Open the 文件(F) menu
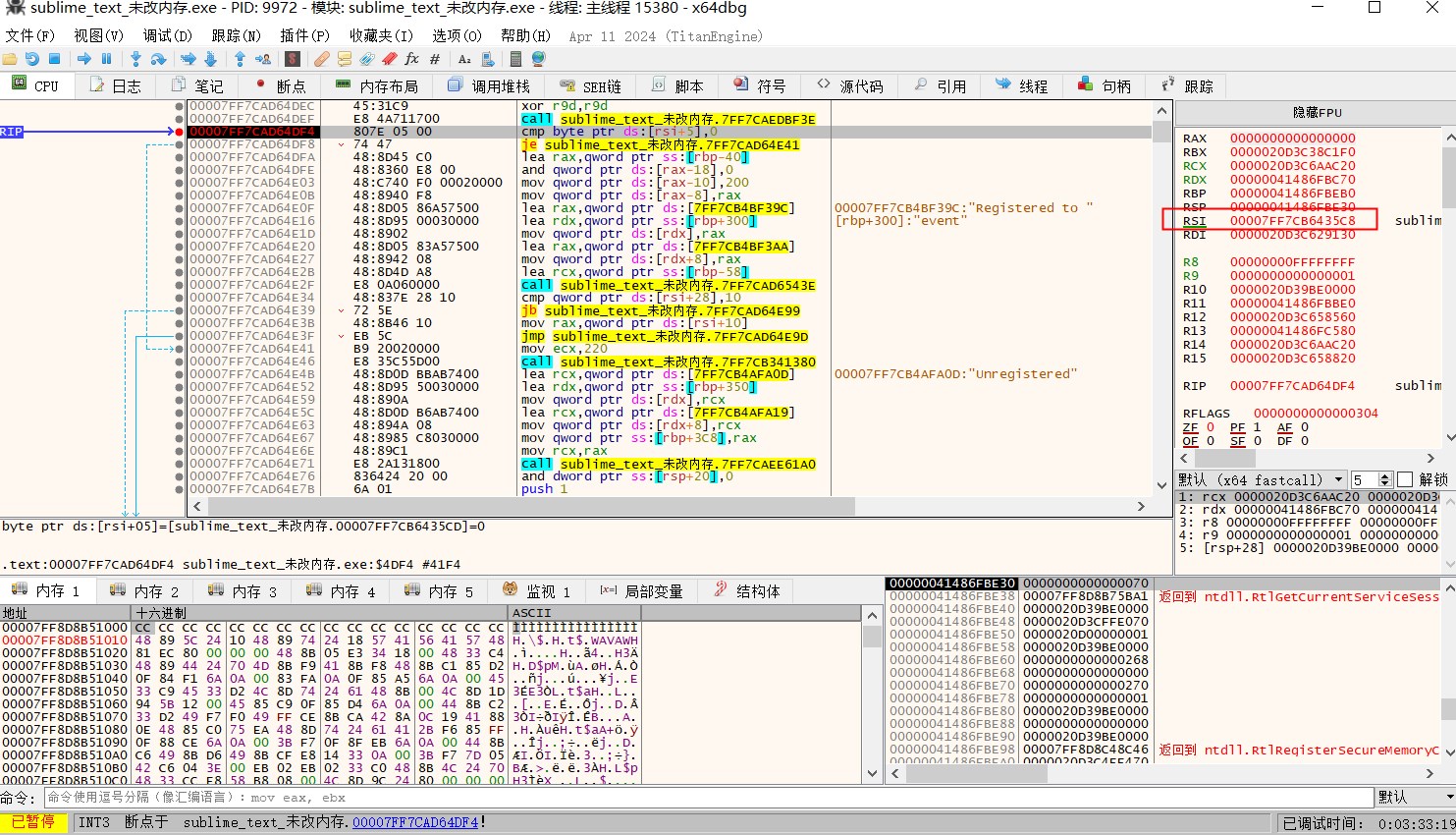The width and height of the screenshot is (1456, 835). click(x=29, y=35)
